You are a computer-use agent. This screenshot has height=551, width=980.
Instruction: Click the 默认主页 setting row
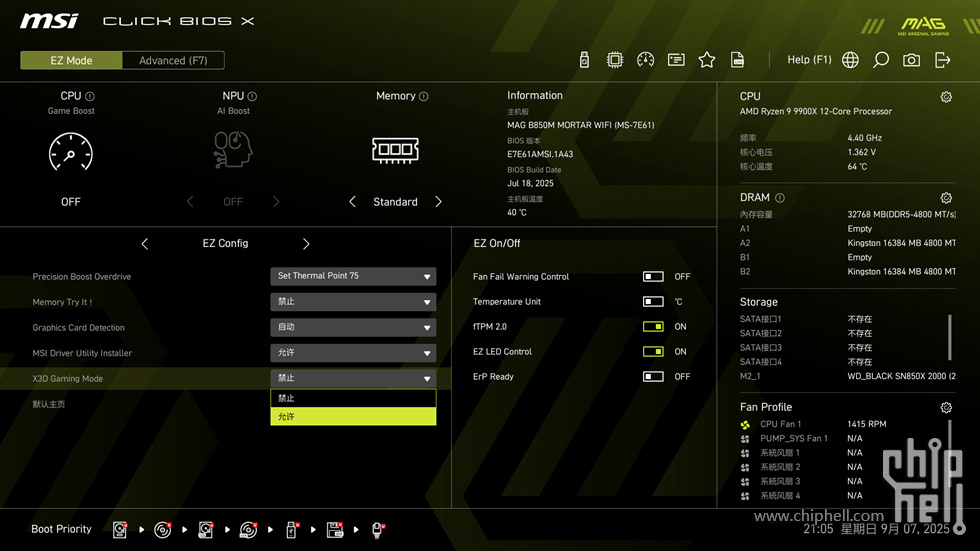coord(225,404)
